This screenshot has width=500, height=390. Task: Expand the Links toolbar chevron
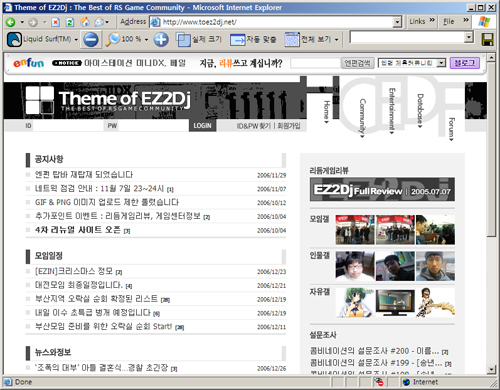pyautogui.click(x=432, y=20)
